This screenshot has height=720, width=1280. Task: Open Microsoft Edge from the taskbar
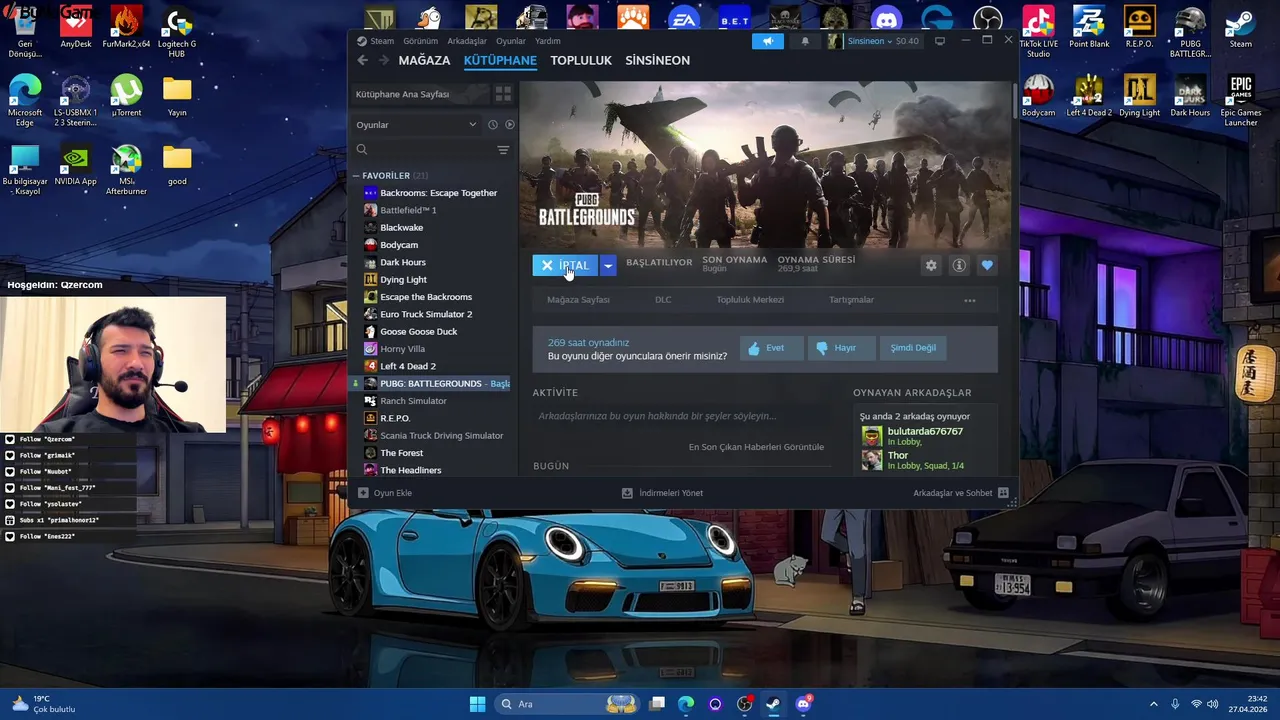[x=686, y=704]
